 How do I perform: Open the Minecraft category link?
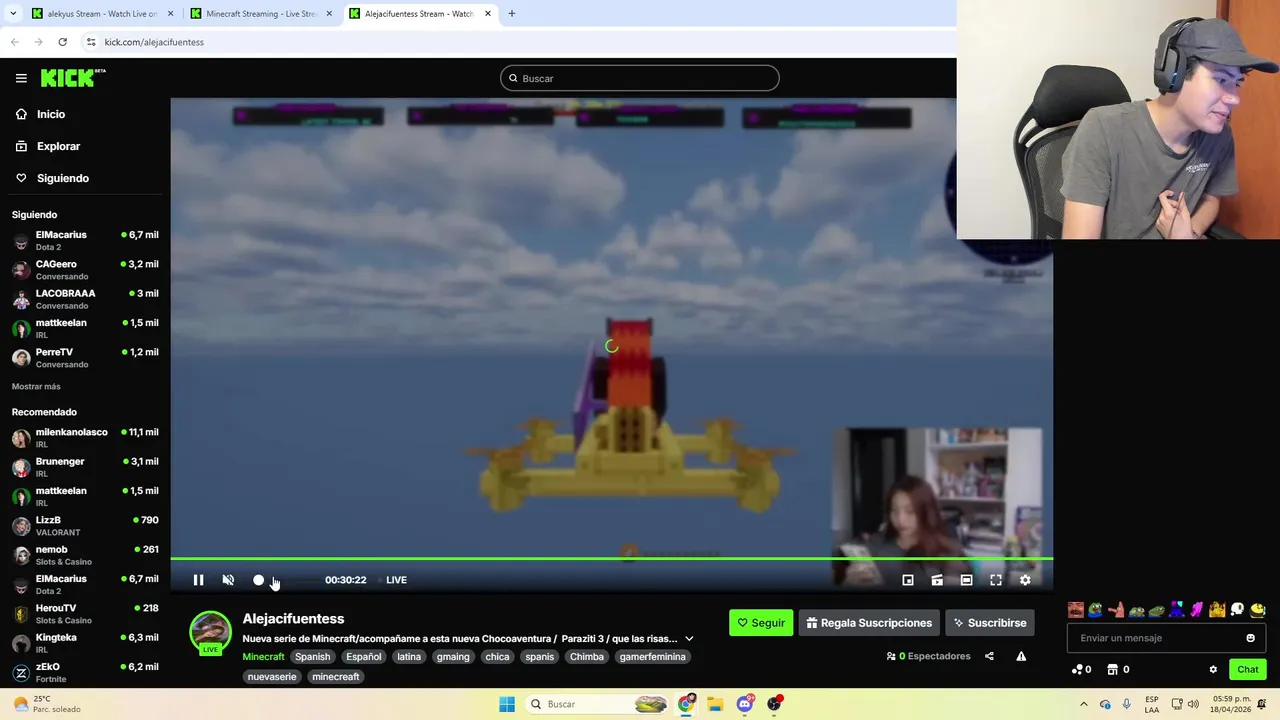(263, 657)
